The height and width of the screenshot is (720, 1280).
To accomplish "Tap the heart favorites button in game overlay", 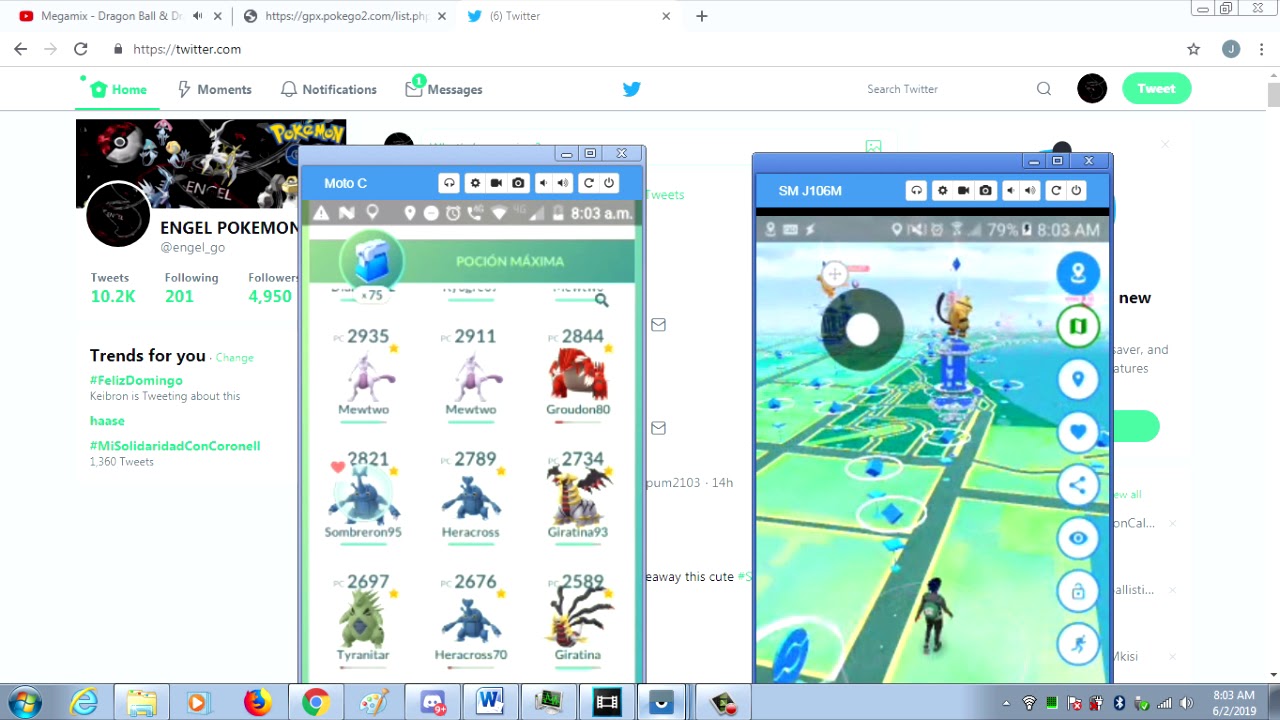I will 1078,432.
